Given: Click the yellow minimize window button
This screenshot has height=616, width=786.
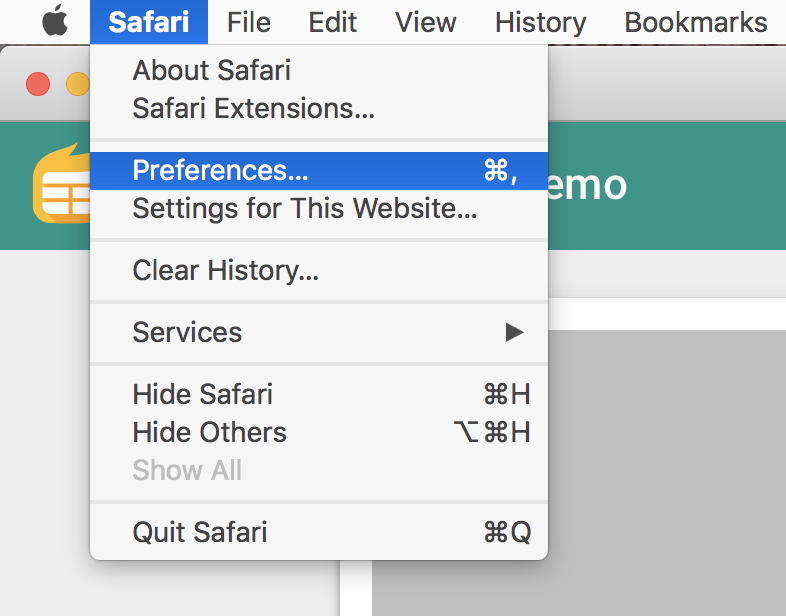Looking at the screenshot, I should point(78,84).
